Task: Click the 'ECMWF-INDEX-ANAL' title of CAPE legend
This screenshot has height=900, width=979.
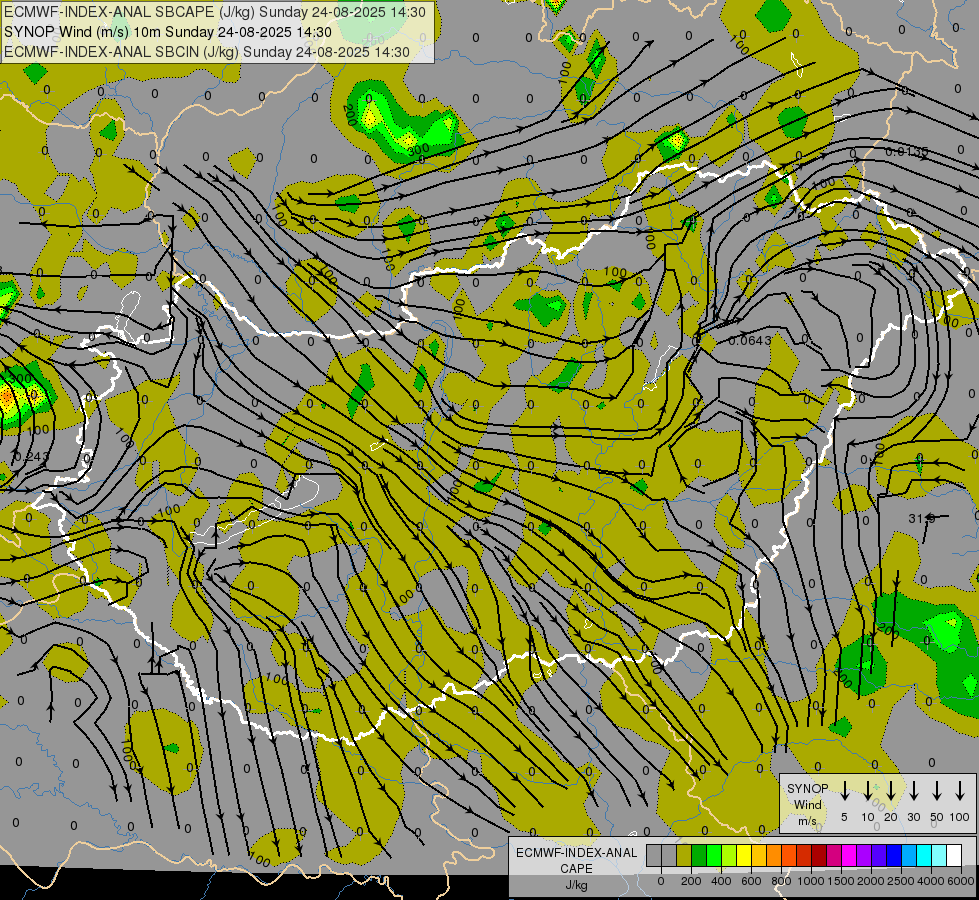Action: coord(576,853)
